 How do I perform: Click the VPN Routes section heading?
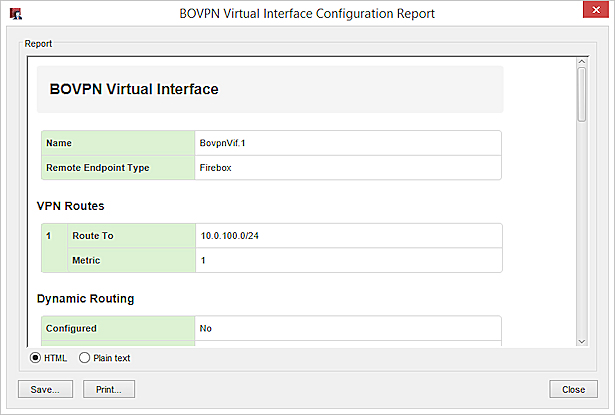[x=71, y=206]
